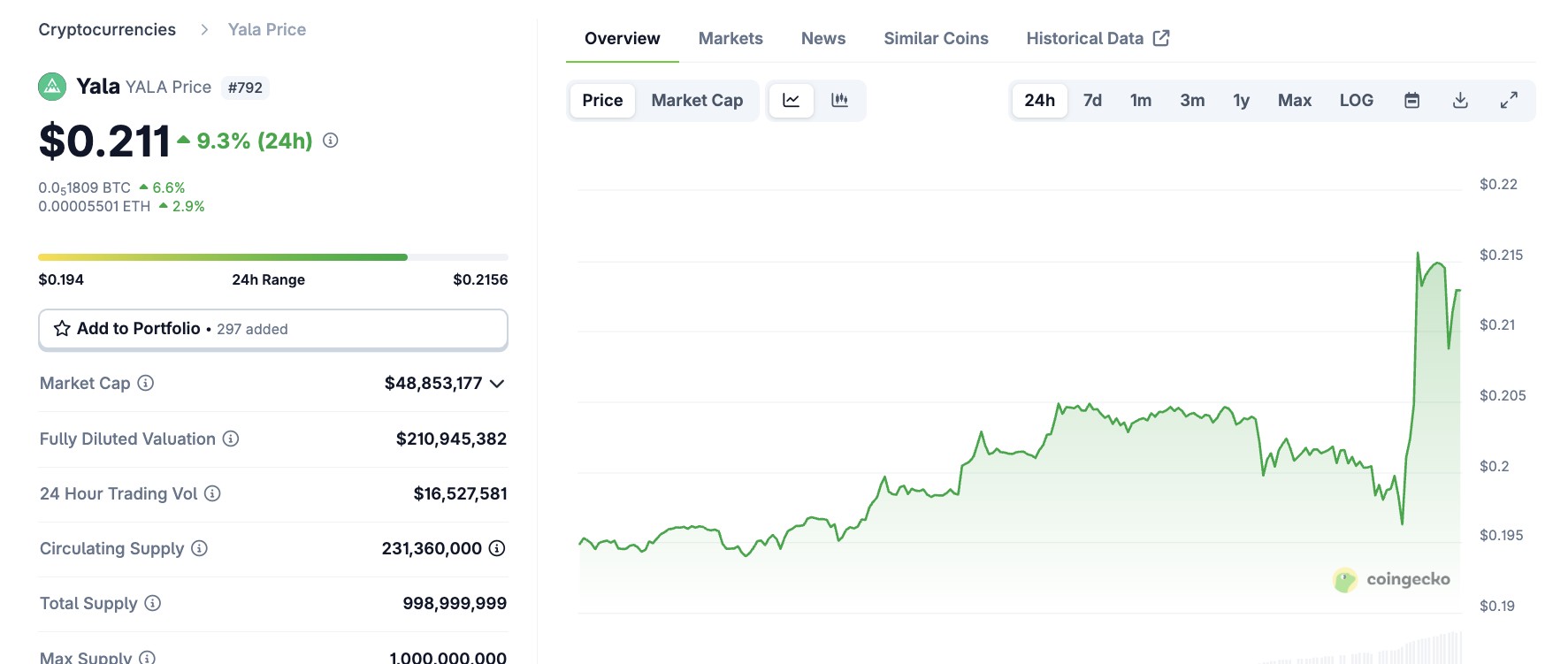This screenshot has width=1568, height=664.
Task: Click Add to Portfolio button
Action: 273,329
